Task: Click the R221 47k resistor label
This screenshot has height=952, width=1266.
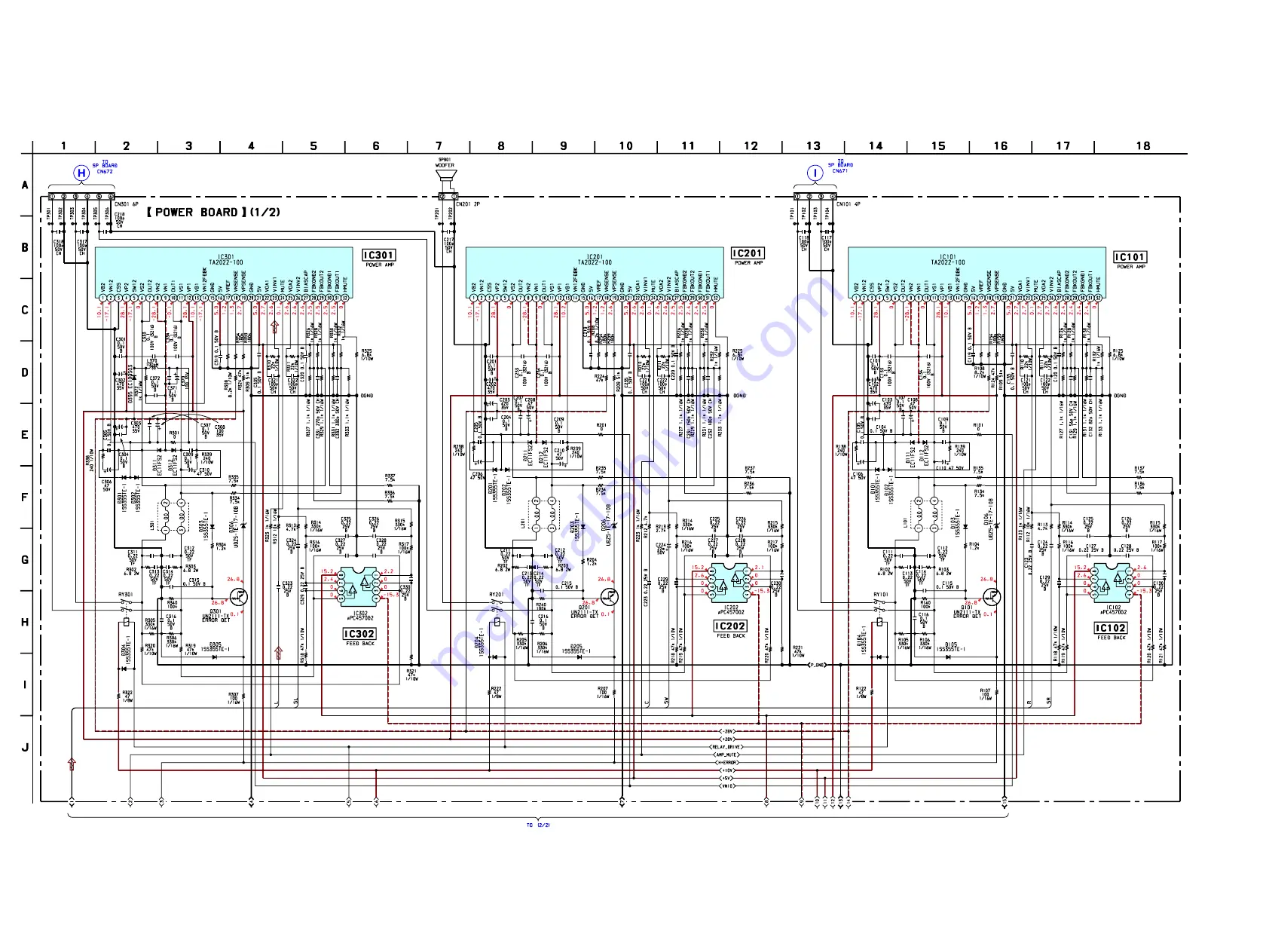Action: [x=798, y=652]
